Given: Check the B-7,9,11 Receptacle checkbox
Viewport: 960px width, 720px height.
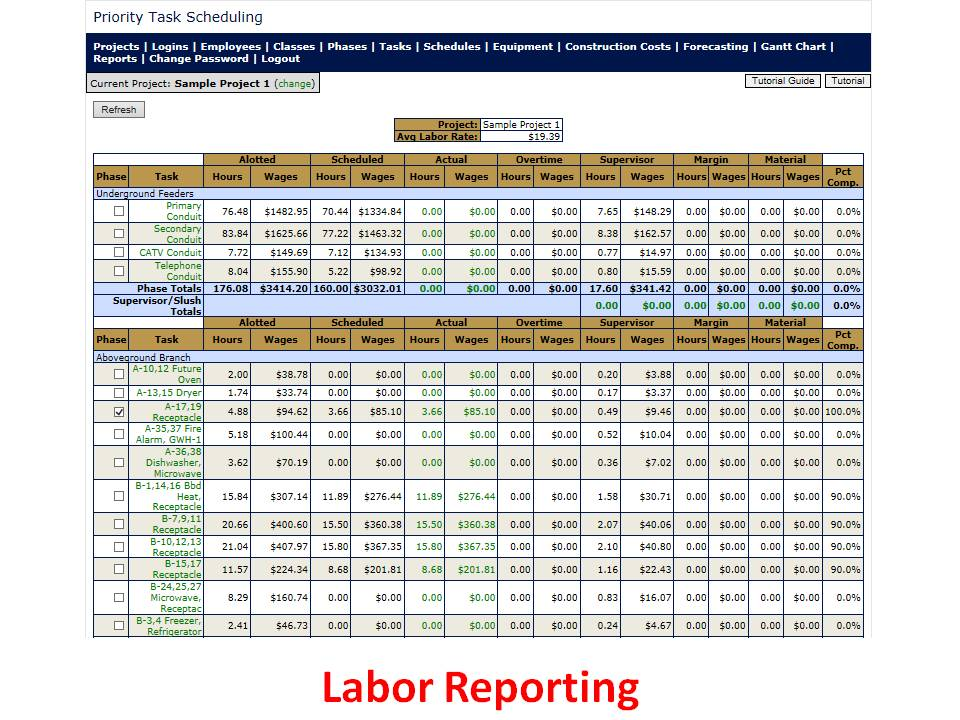Looking at the screenshot, I should coord(119,525).
